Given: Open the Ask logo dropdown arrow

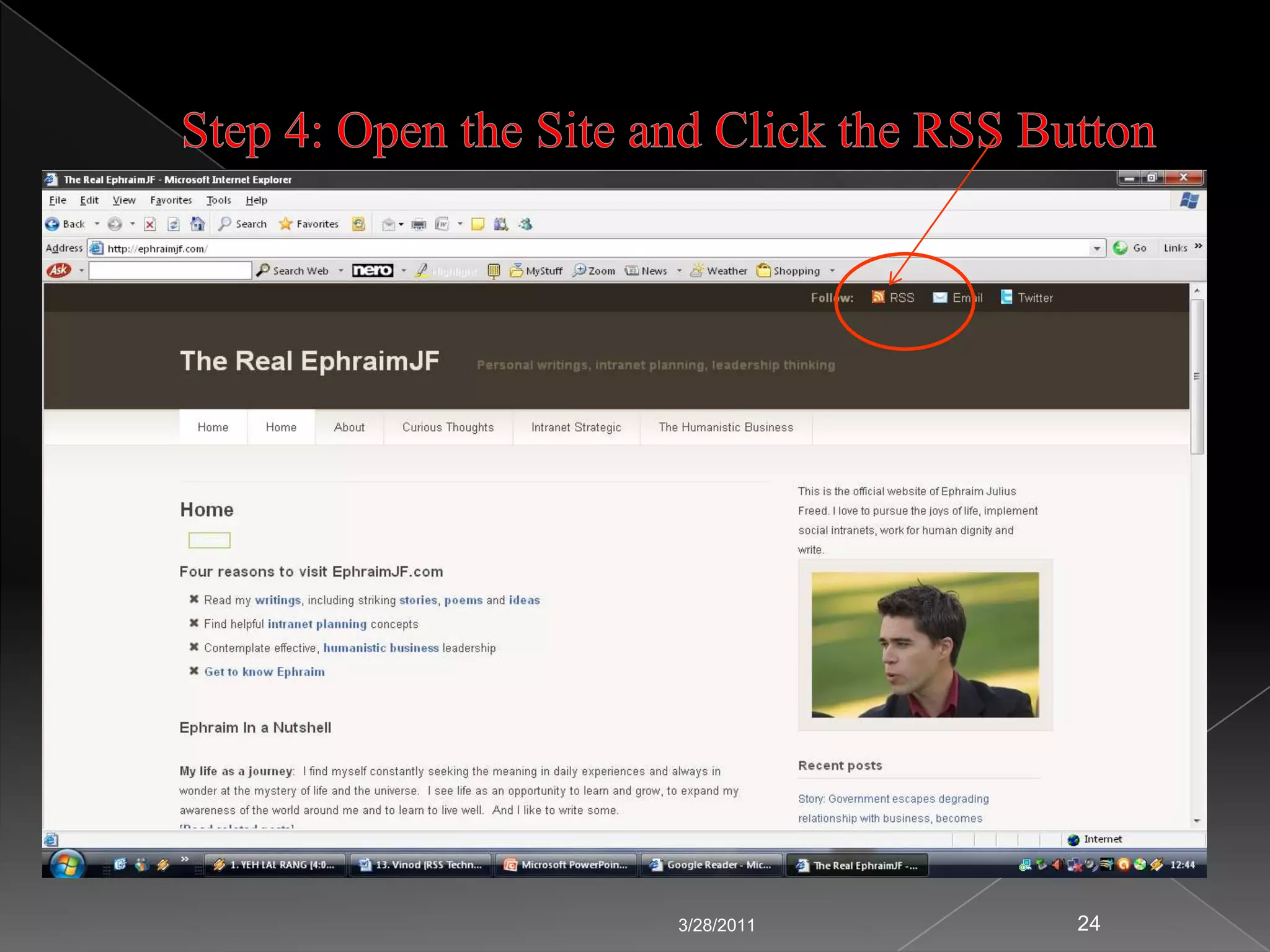Looking at the screenshot, I should pos(81,271).
